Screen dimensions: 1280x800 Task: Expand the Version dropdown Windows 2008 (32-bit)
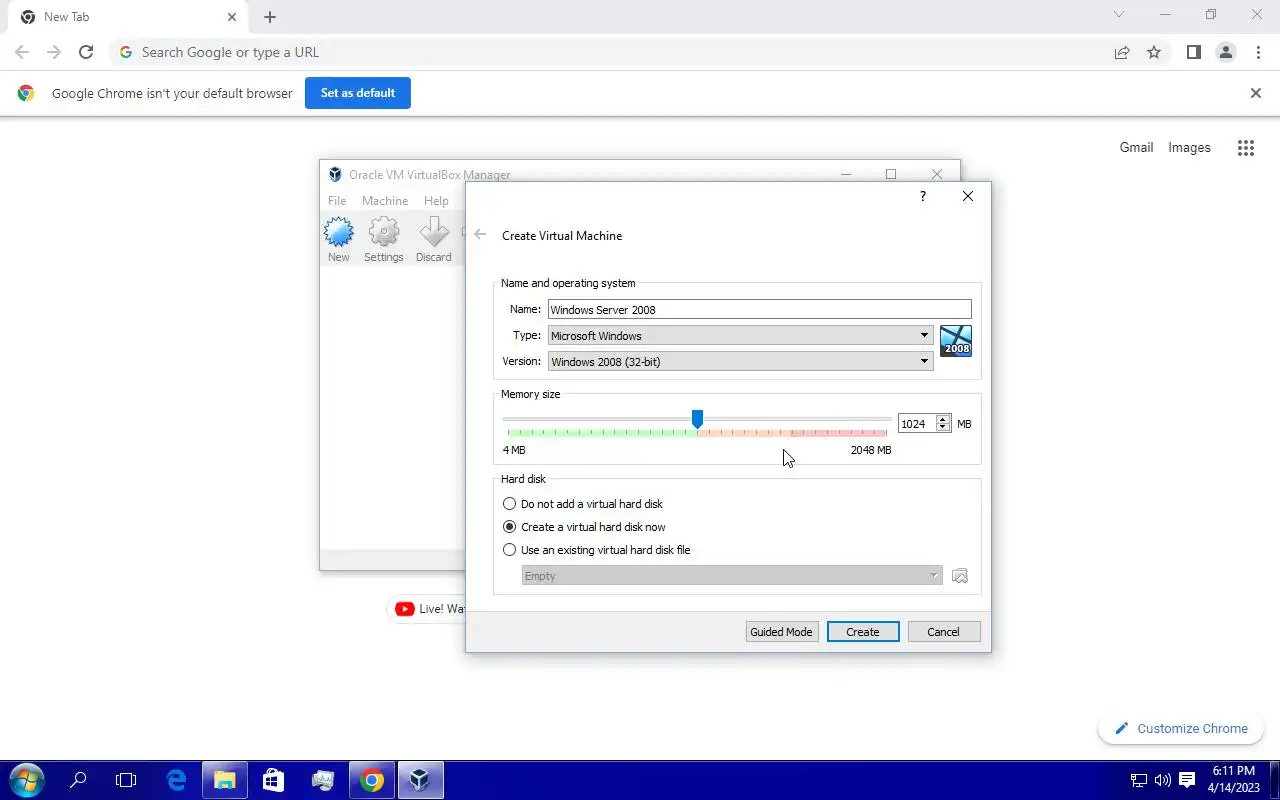[x=741, y=361]
